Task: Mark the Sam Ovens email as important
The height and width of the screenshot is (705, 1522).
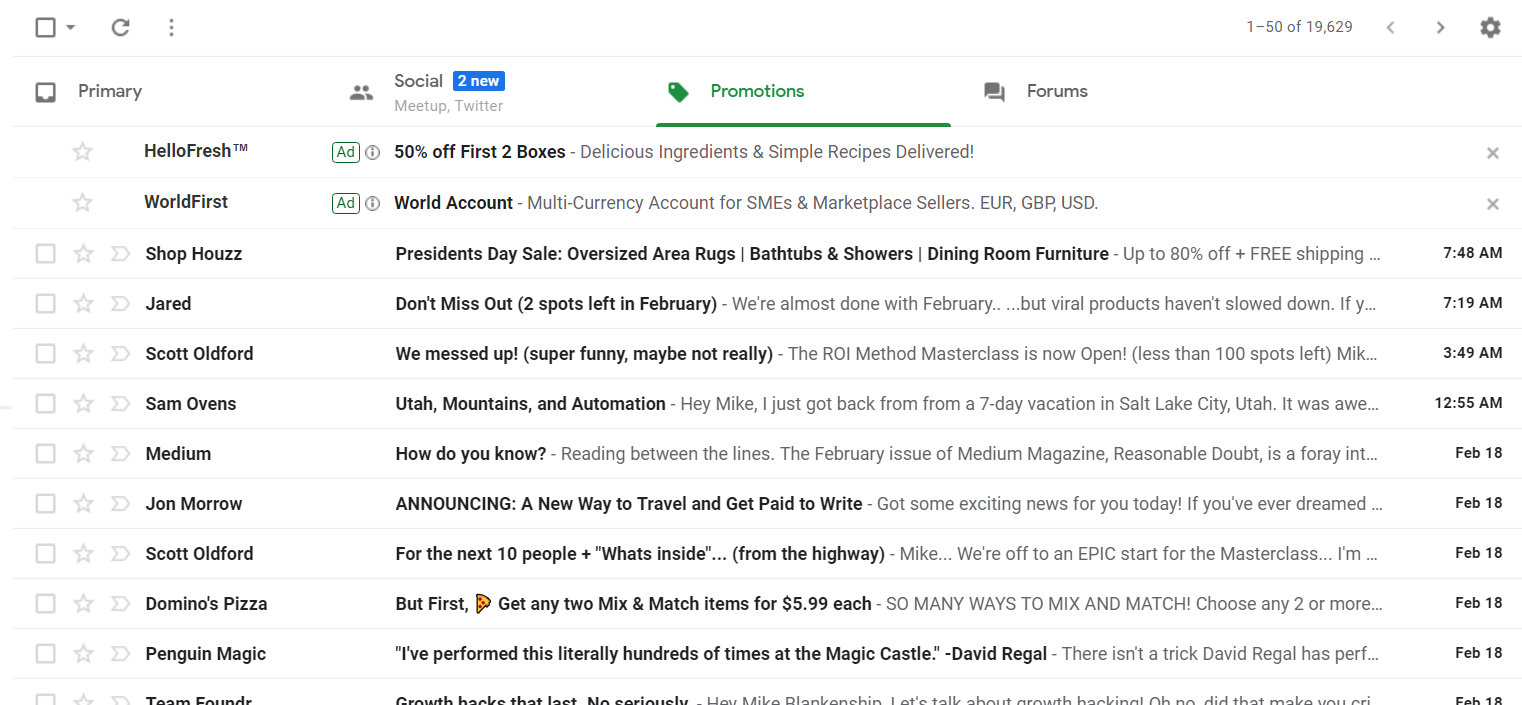Action: pos(120,404)
